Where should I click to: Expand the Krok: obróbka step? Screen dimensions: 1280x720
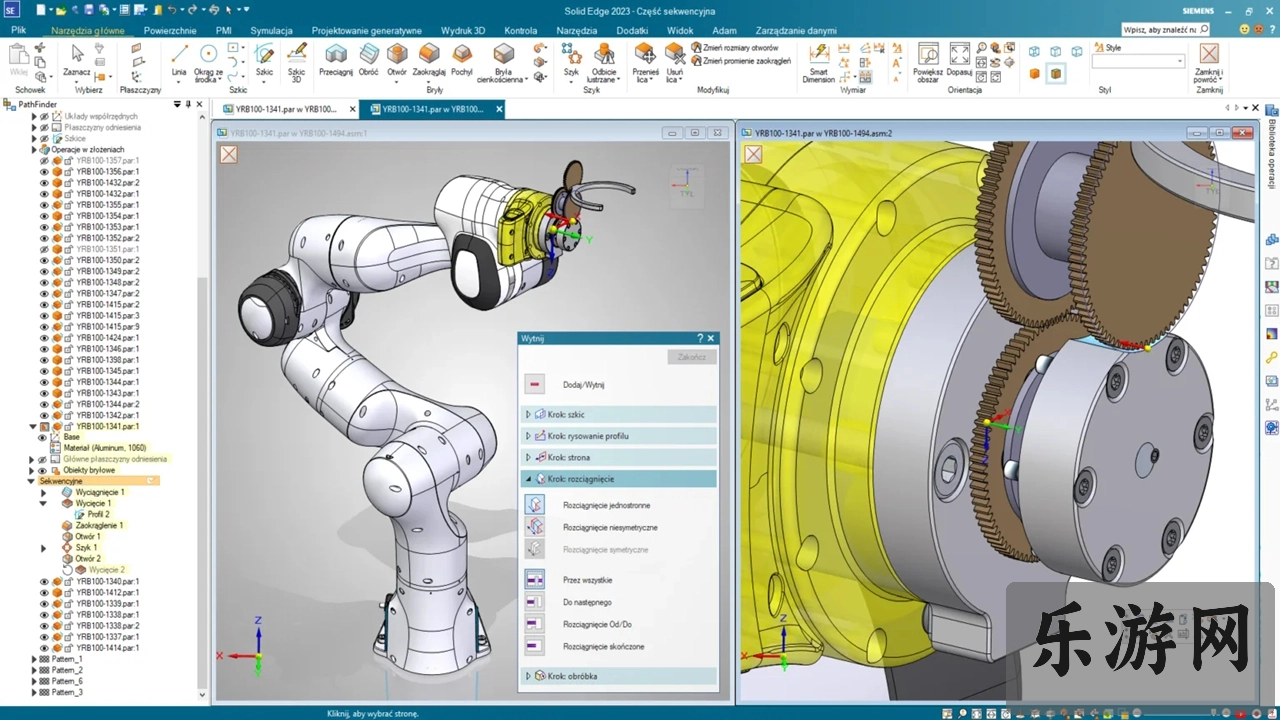point(529,676)
